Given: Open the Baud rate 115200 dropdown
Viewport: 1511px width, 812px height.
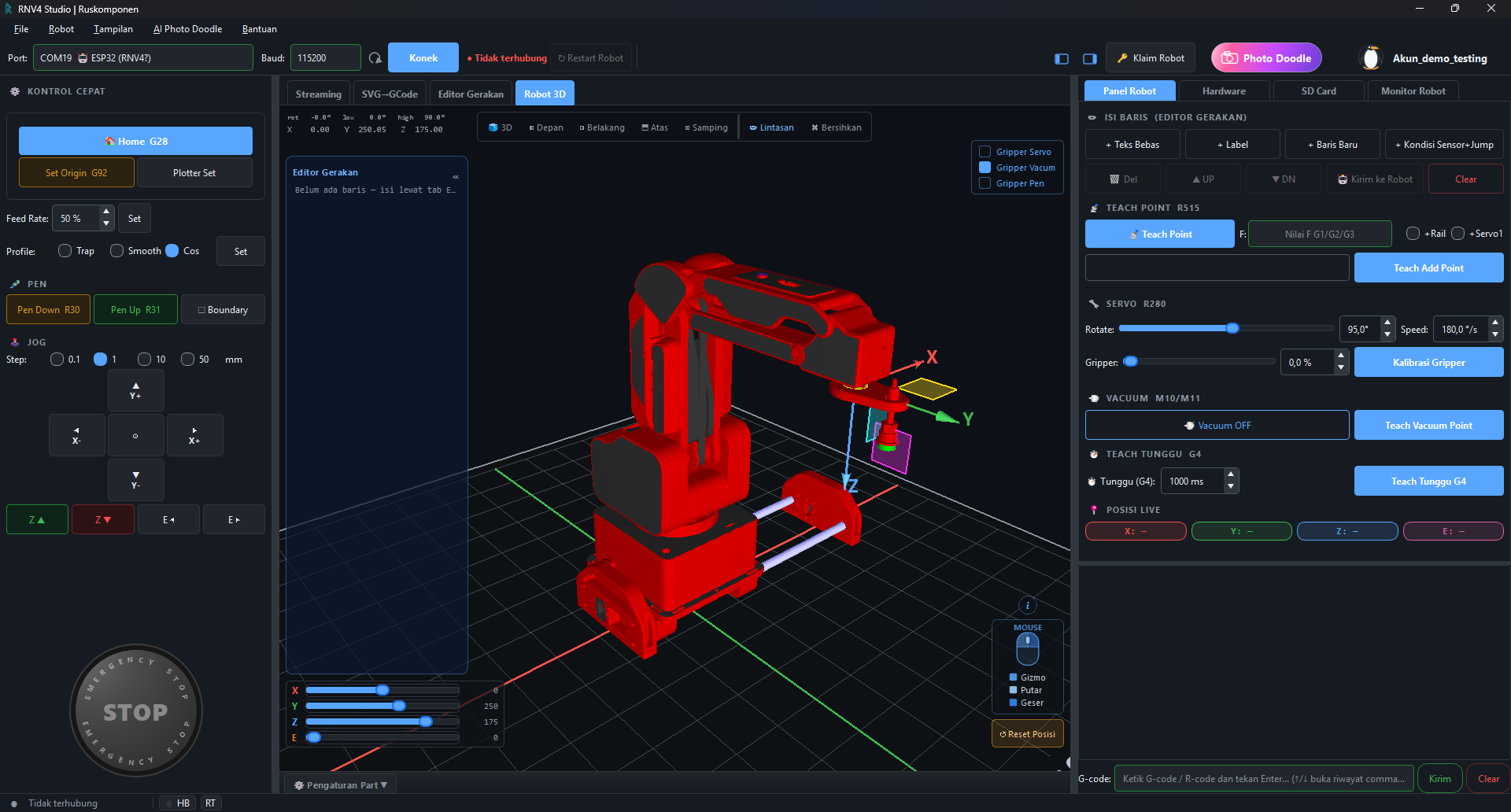Looking at the screenshot, I should 326,58.
